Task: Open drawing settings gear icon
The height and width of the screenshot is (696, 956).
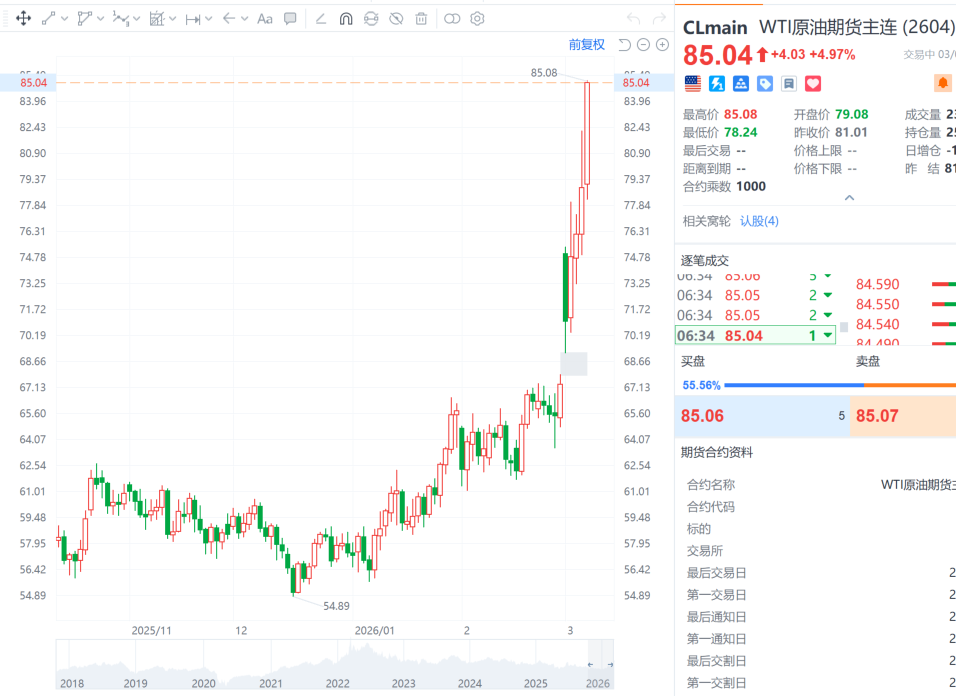Action: coord(477,18)
